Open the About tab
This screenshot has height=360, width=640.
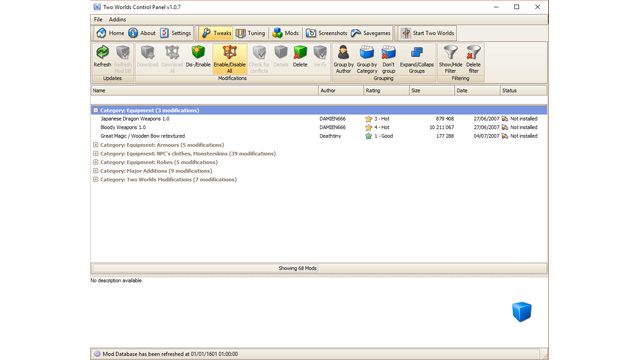pos(142,33)
